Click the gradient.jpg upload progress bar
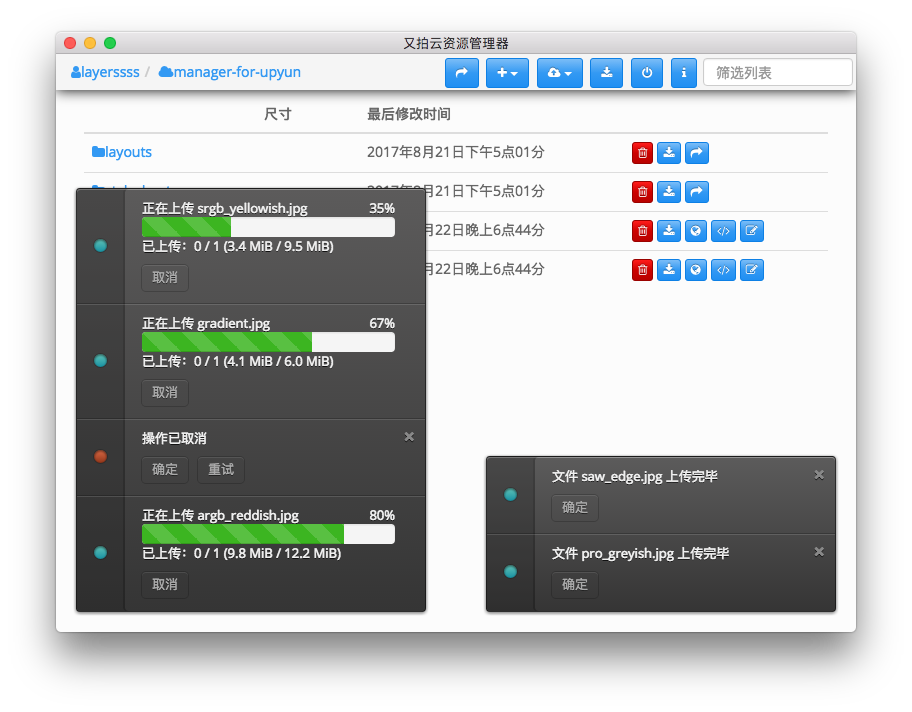The height and width of the screenshot is (712, 912). (268, 342)
